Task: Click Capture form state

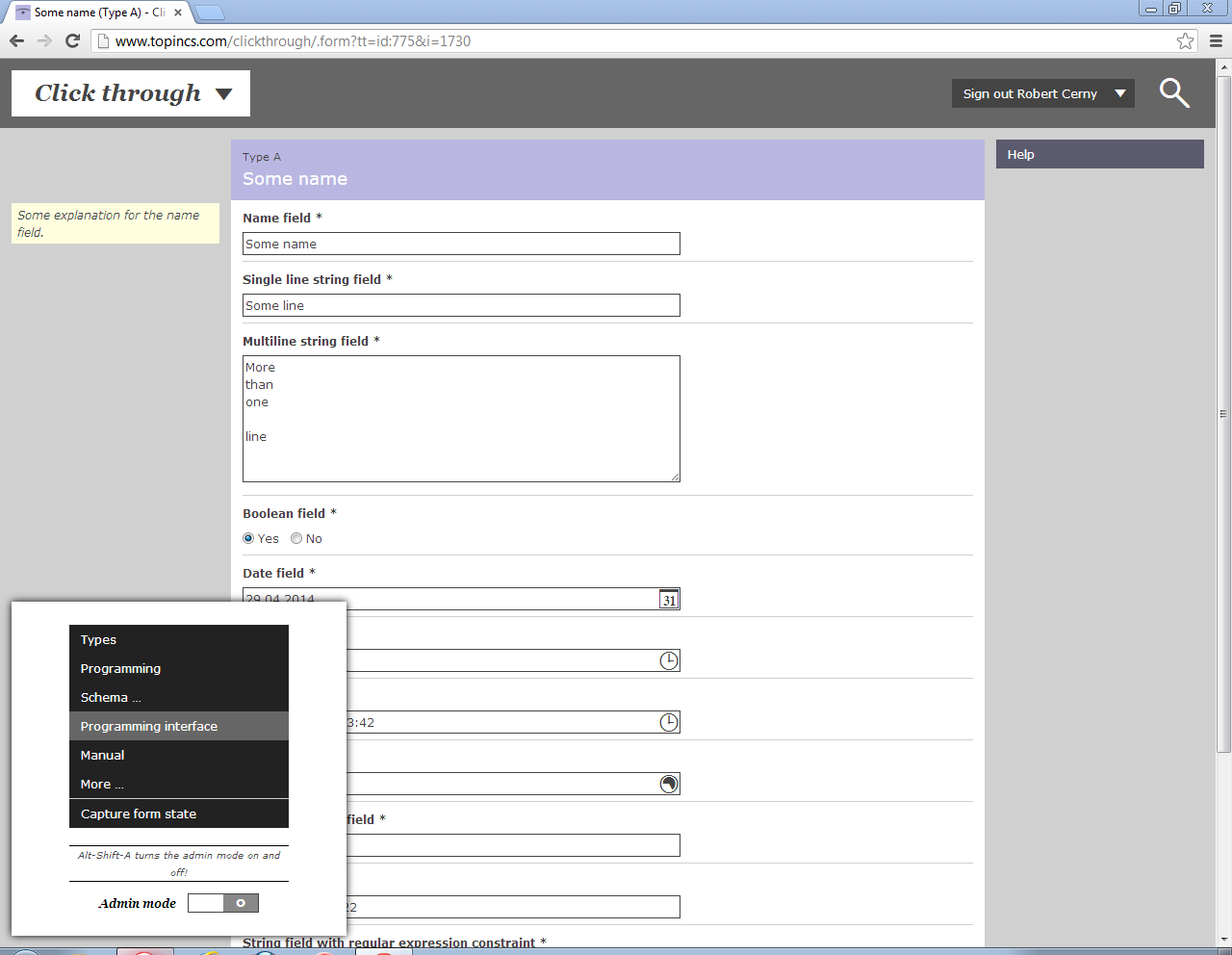Action: [x=139, y=814]
